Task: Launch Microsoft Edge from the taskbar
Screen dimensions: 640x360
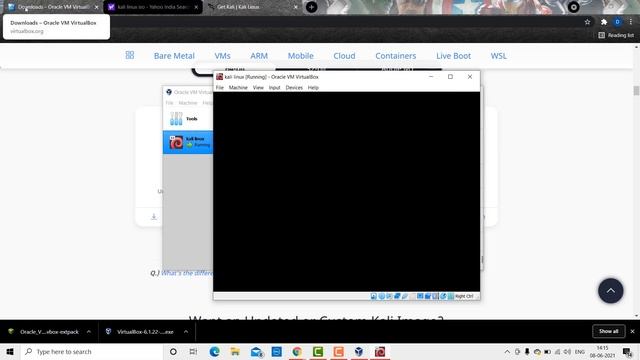Action: 215,351
